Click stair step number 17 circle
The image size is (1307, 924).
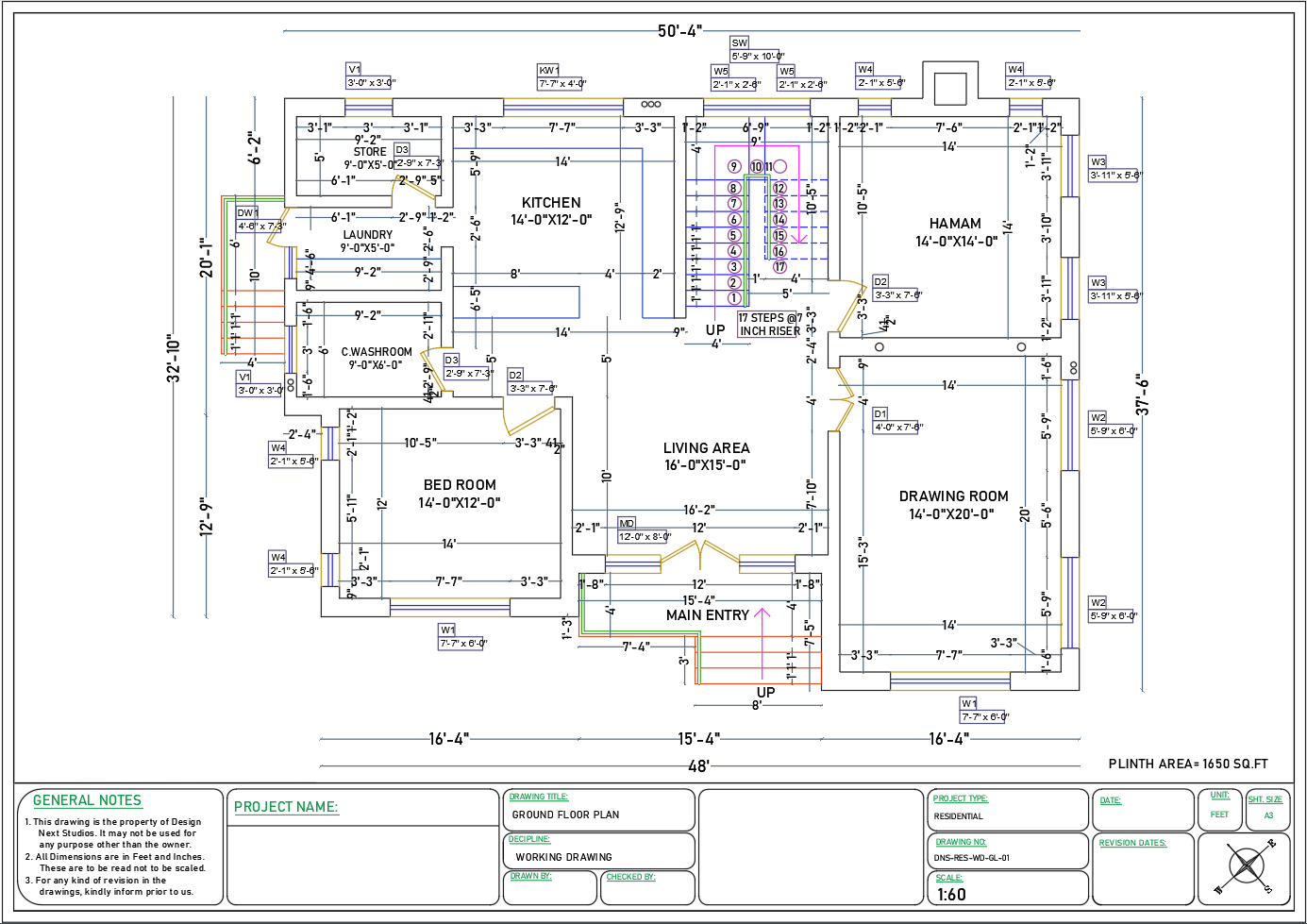(x=779, y=267)
